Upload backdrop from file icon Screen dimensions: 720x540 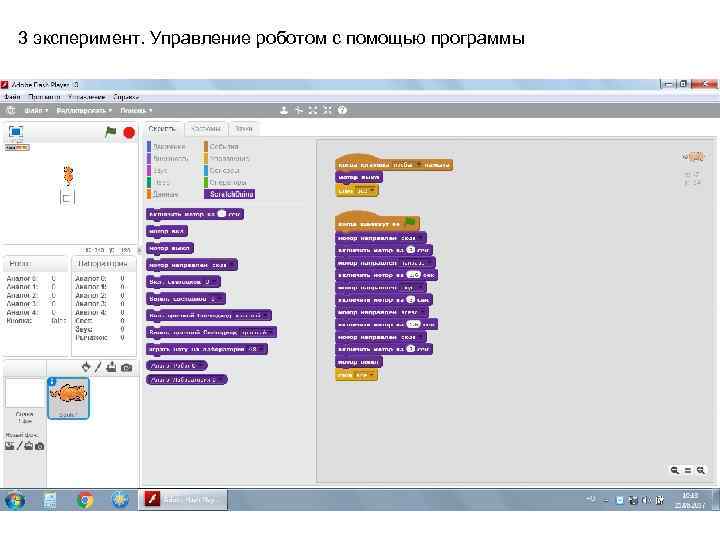pyautogui.click(x=28, y=446)
